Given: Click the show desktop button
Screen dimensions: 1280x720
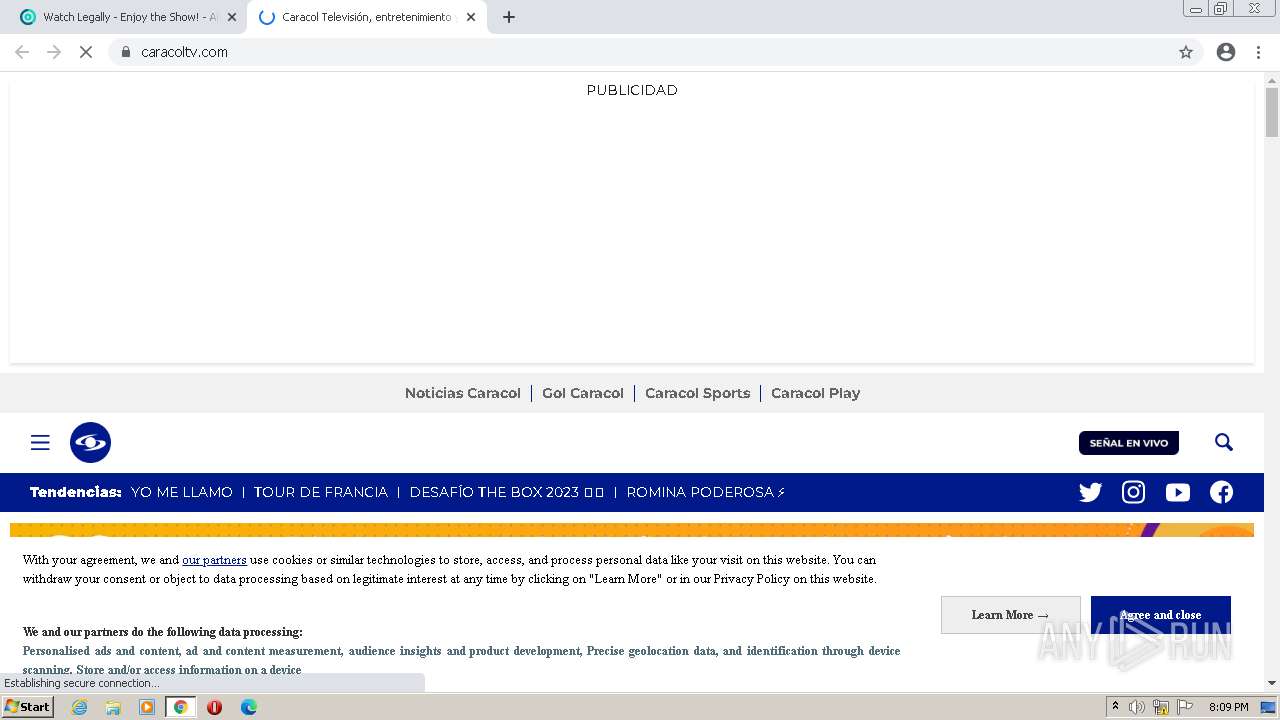Looking at the screenshot, I should pos(1269,707).
